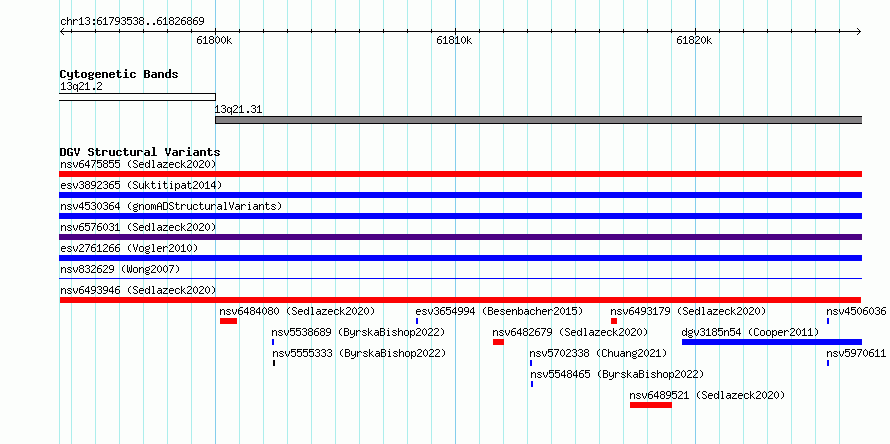
Task: Select the purple bar under nsv6576031
Action: click(461, 237)
